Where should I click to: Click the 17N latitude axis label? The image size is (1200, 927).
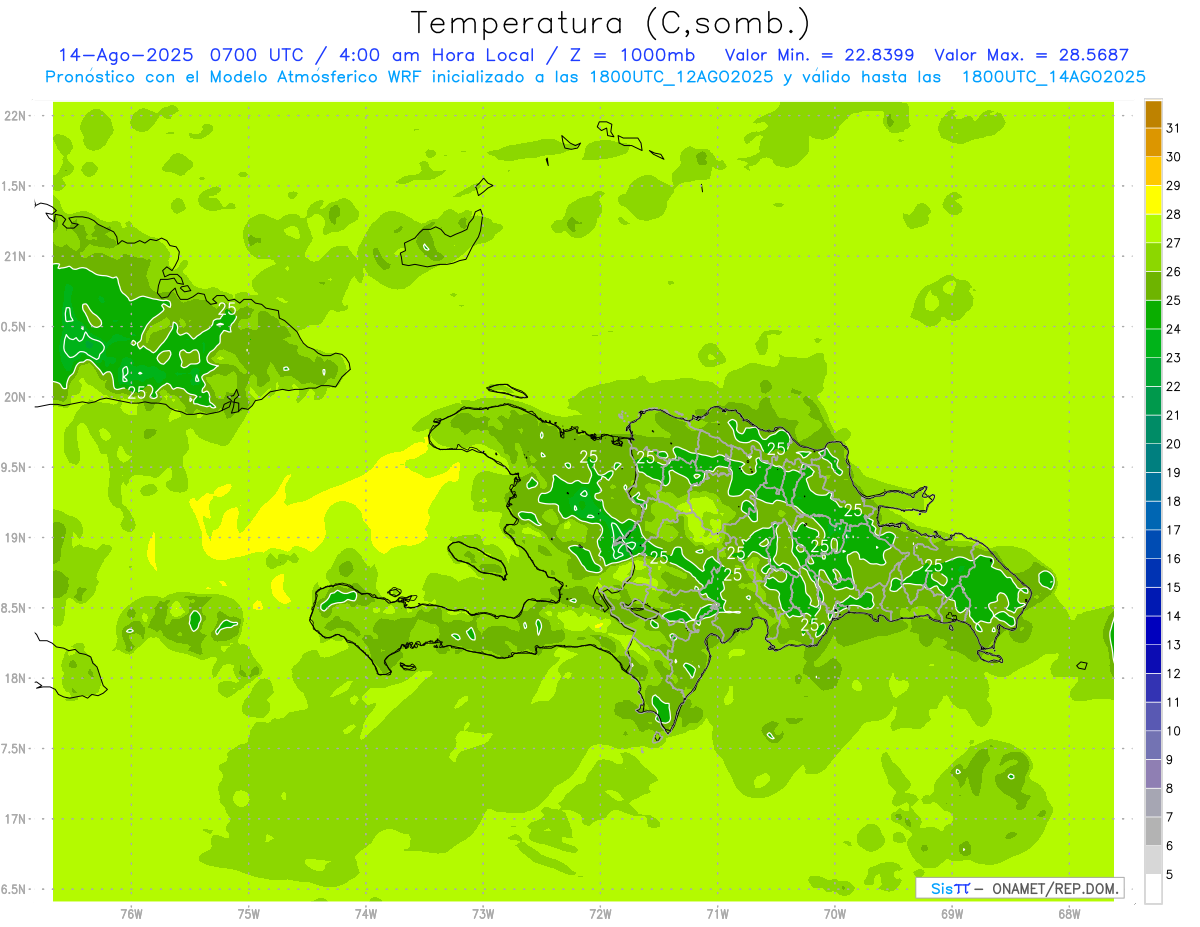[16, 819]
